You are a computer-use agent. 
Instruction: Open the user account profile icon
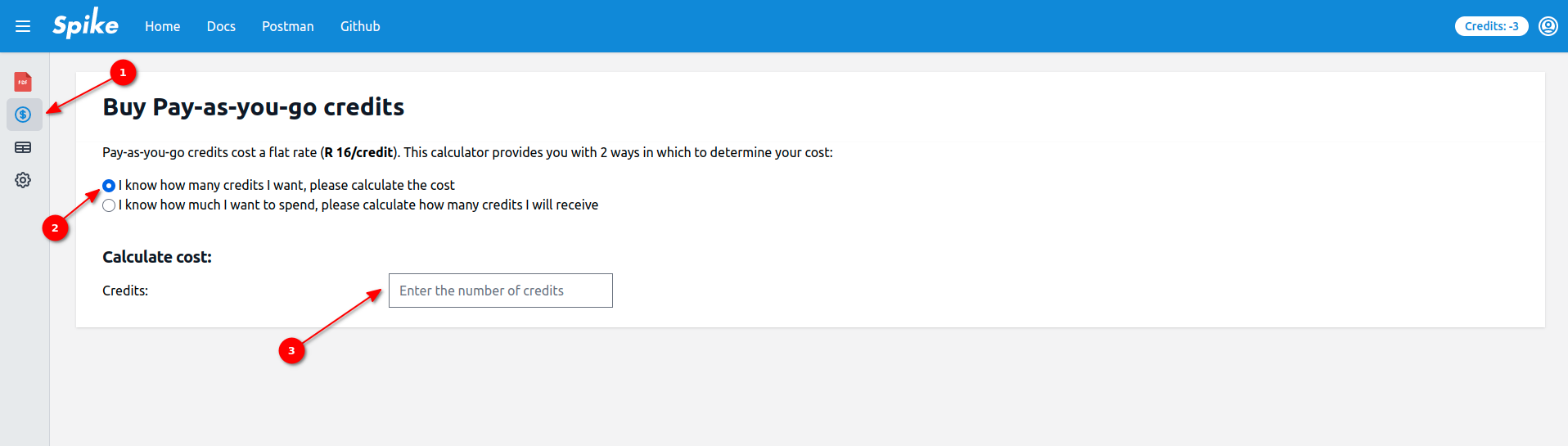1548,26
